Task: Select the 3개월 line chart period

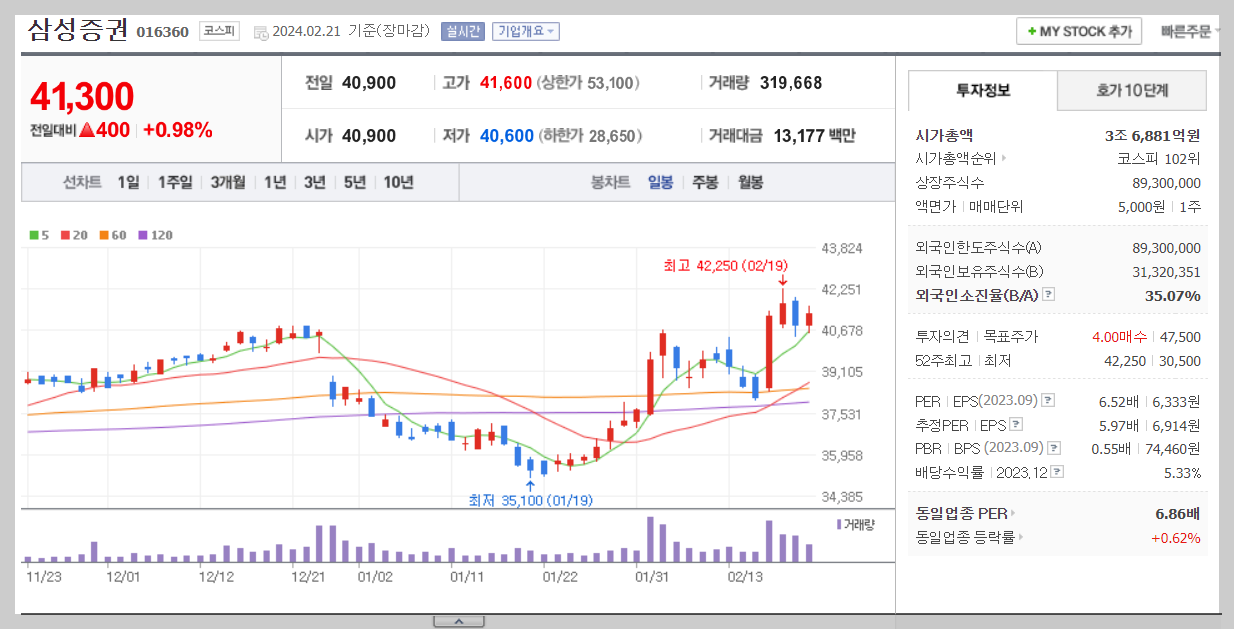Action: coord(228,182)
